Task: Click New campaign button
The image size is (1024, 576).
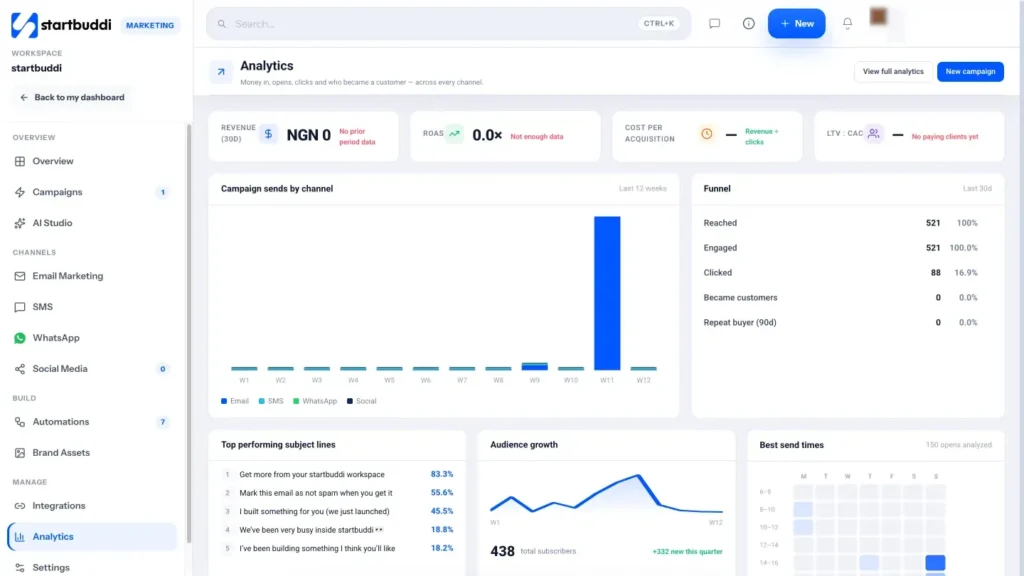Action: (x=970, y=71)
